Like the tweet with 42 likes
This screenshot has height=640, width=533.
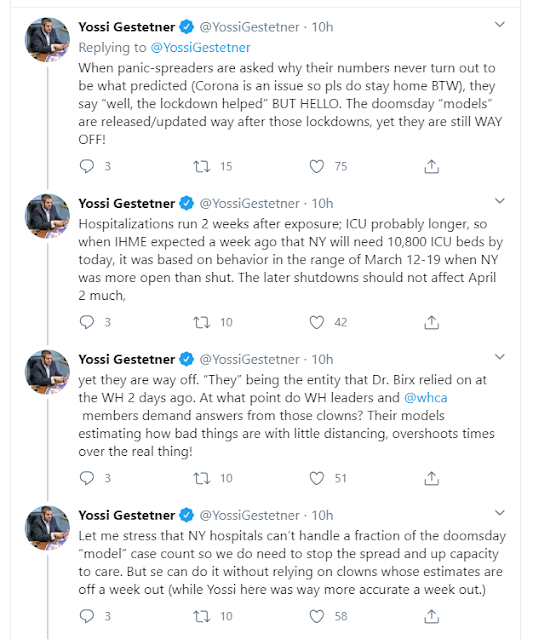(x=317, y=322)
